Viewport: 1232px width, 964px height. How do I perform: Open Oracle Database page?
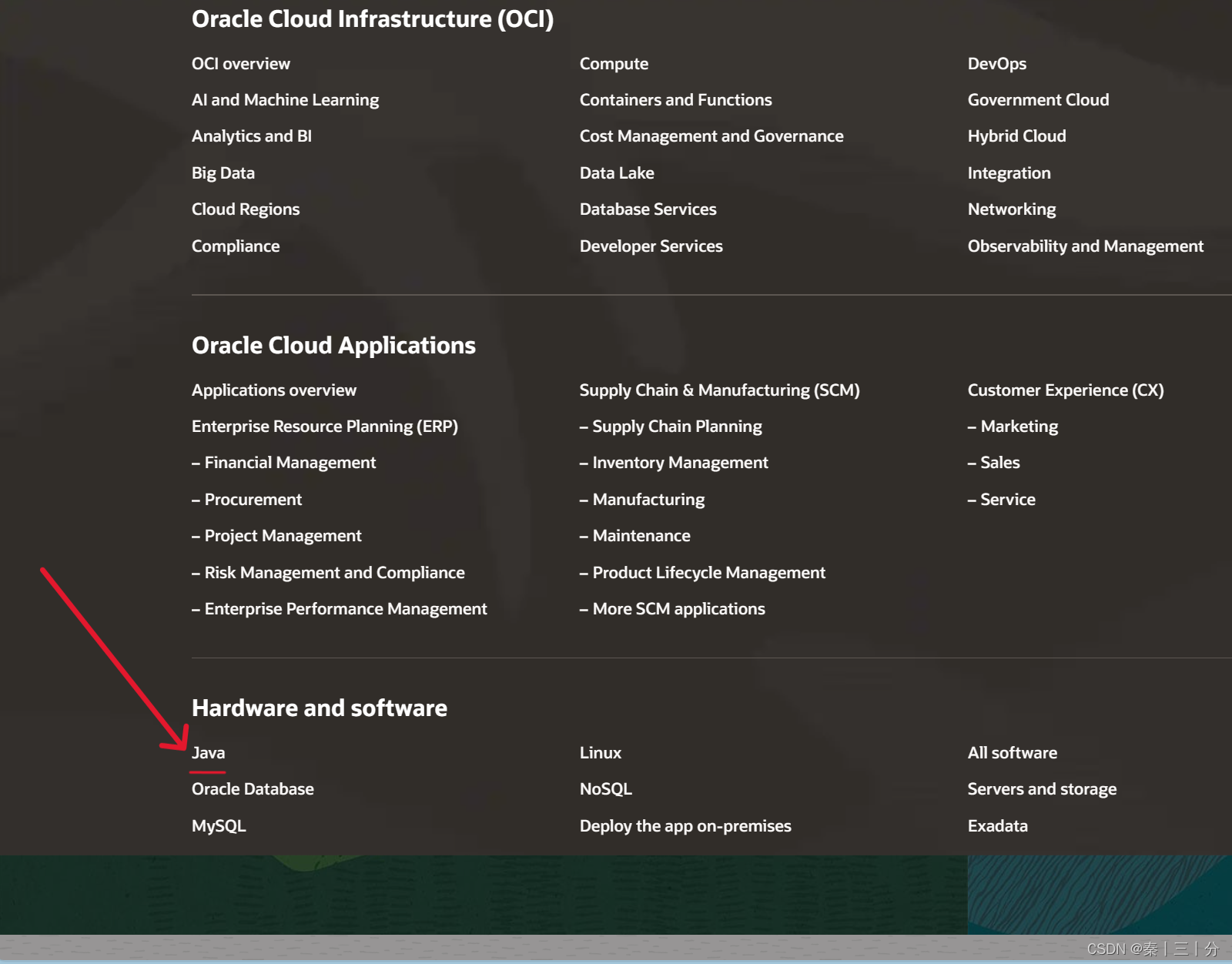pos(253,789)
